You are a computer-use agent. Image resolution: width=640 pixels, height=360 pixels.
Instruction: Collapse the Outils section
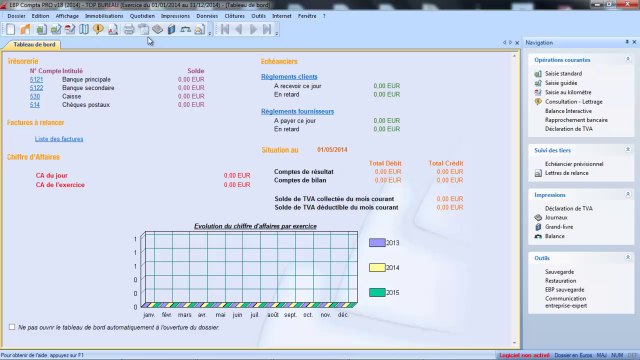click(628, 258)
